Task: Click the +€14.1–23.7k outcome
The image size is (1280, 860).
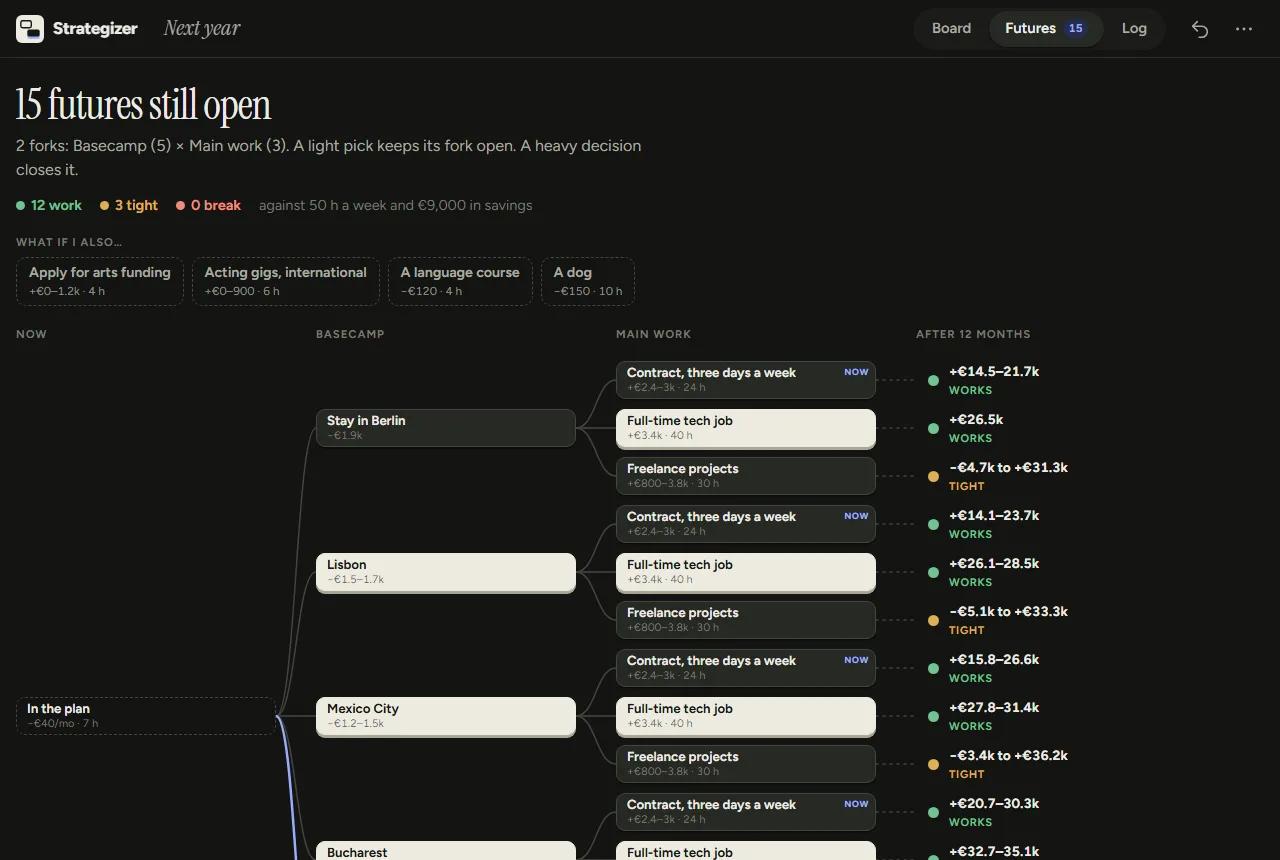Action: (994, 515)
